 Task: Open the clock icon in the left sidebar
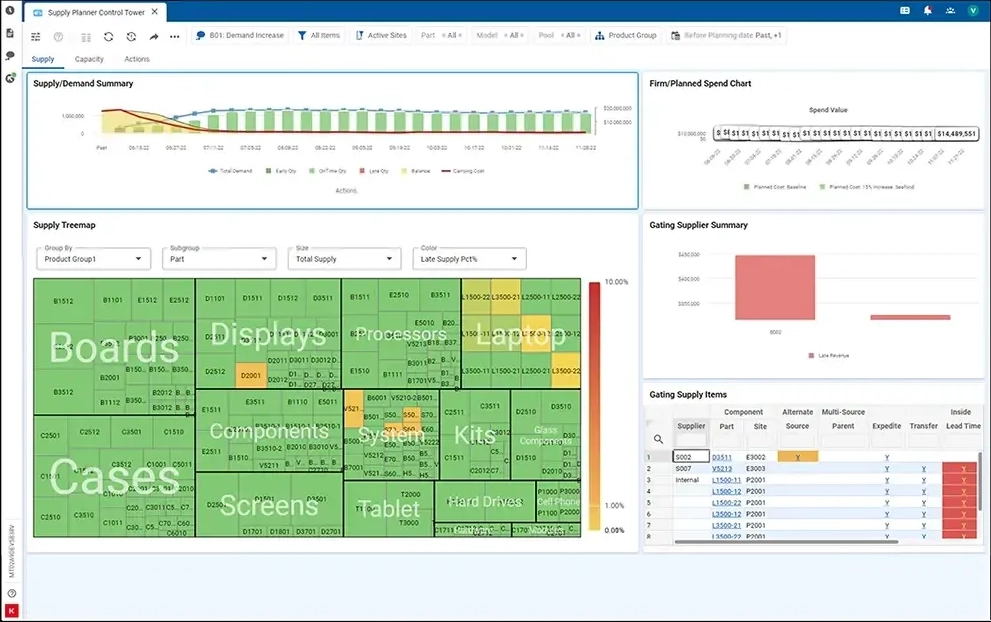point(9,10)
